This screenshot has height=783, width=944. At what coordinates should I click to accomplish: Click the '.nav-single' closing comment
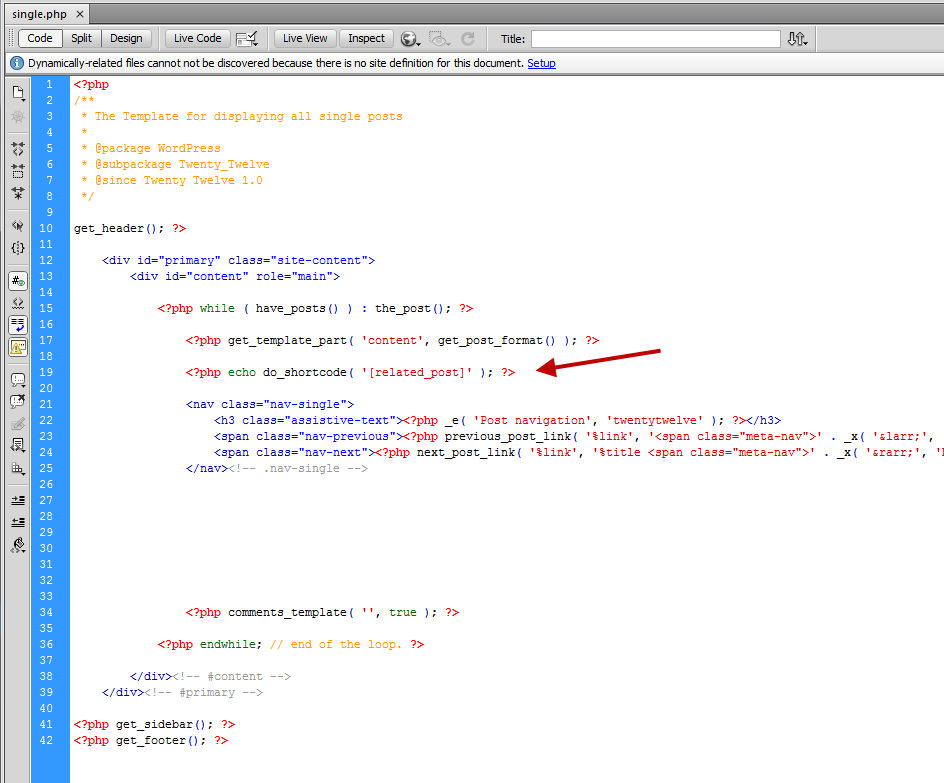tap(298, 468)
